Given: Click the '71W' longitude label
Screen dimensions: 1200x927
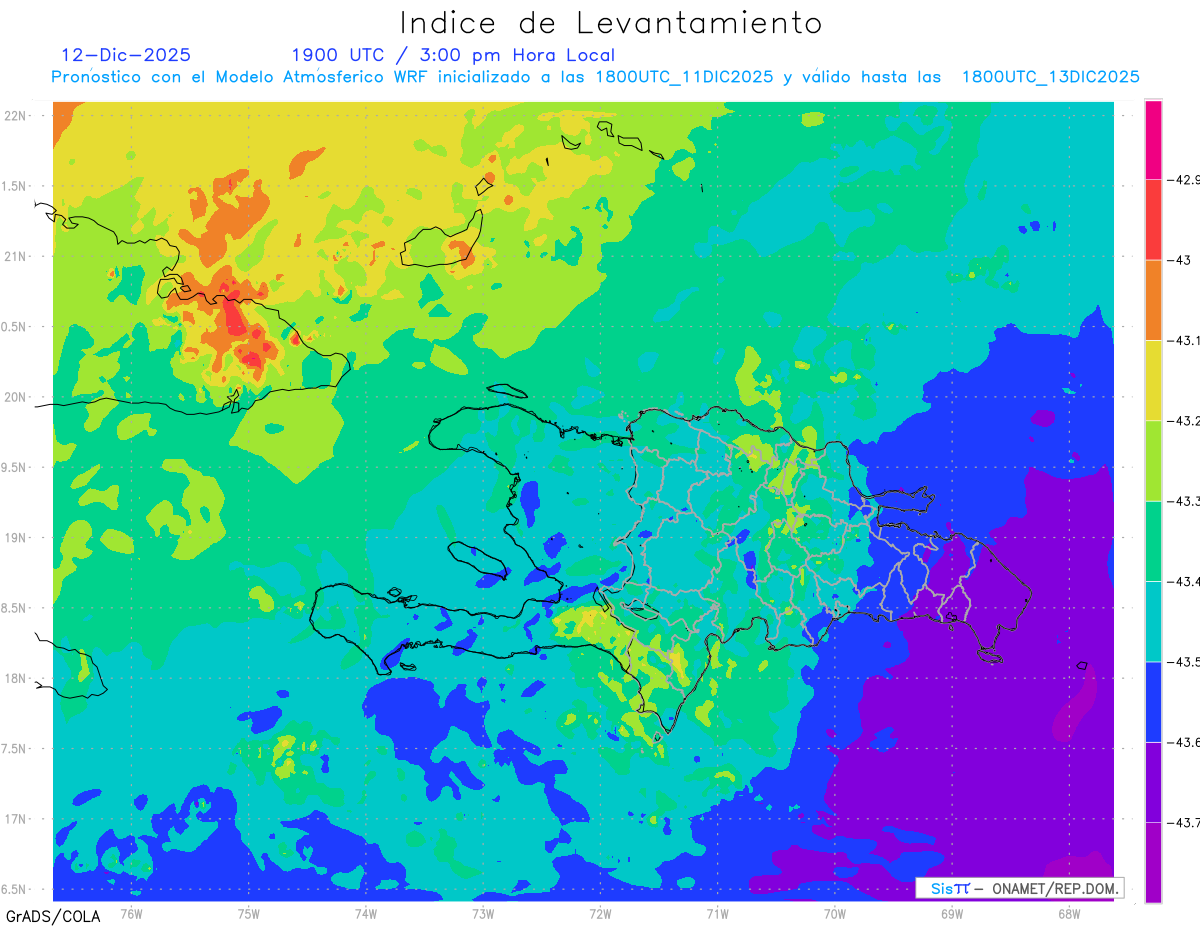Looking at the screenshot, I should (717, 913).
